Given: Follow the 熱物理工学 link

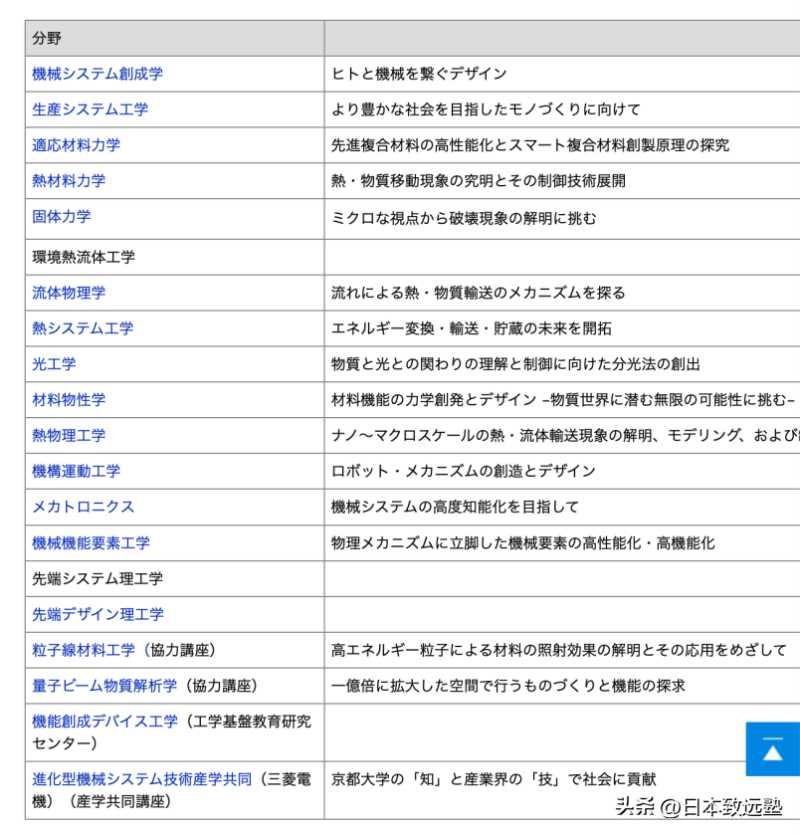Looking at the screenshot, I should point(68,436).
